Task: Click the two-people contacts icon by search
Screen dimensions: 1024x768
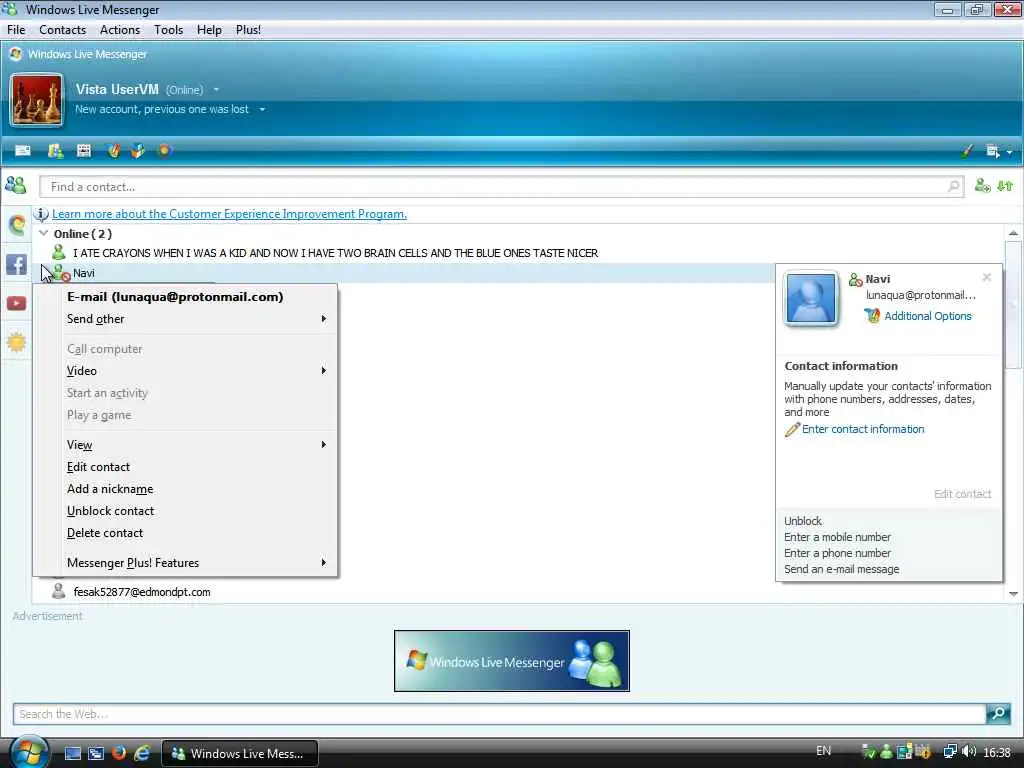Action: (x=16, y=186)
